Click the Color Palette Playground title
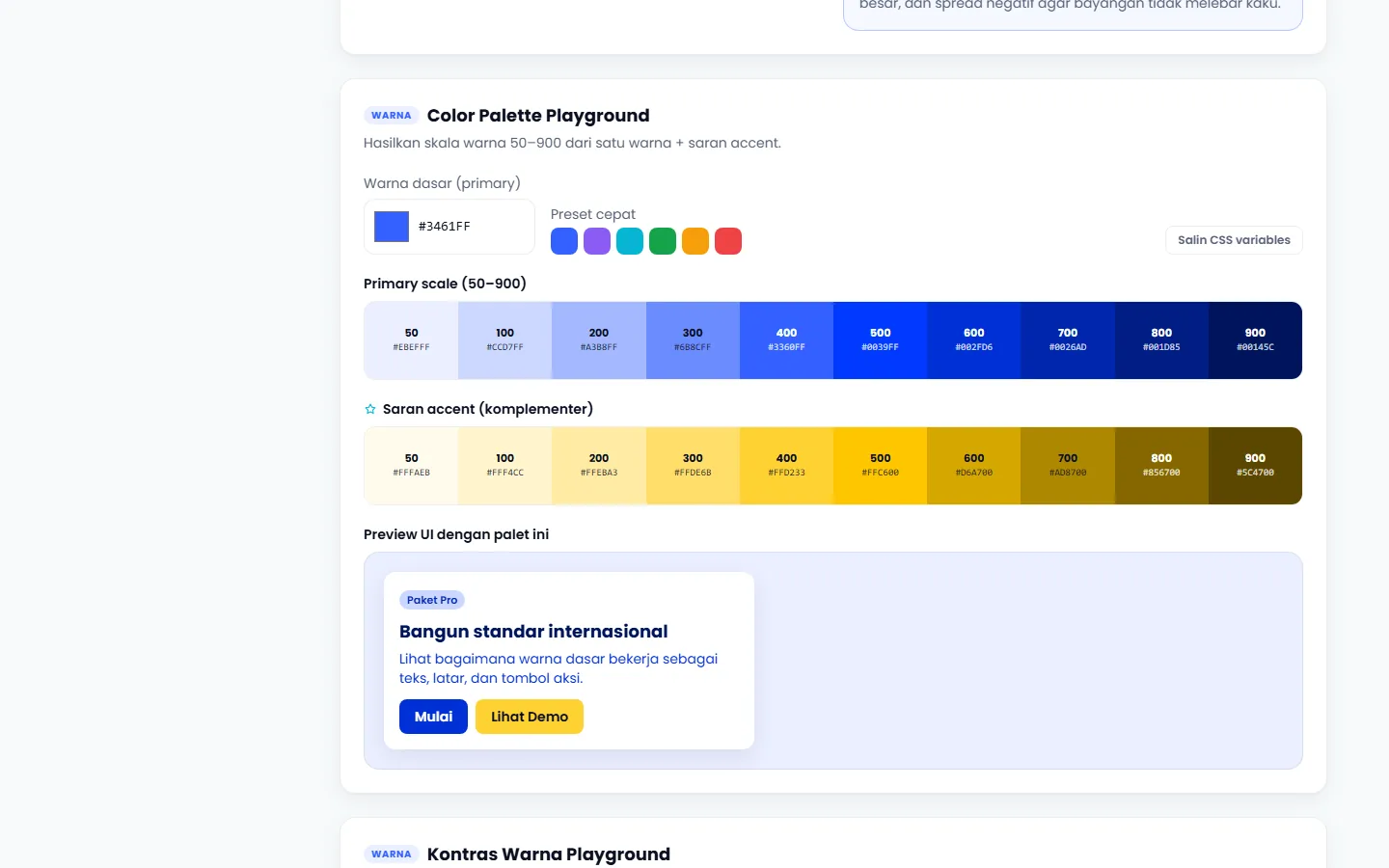The height and width of the screenshot is (868, 1389). point(538,116)
